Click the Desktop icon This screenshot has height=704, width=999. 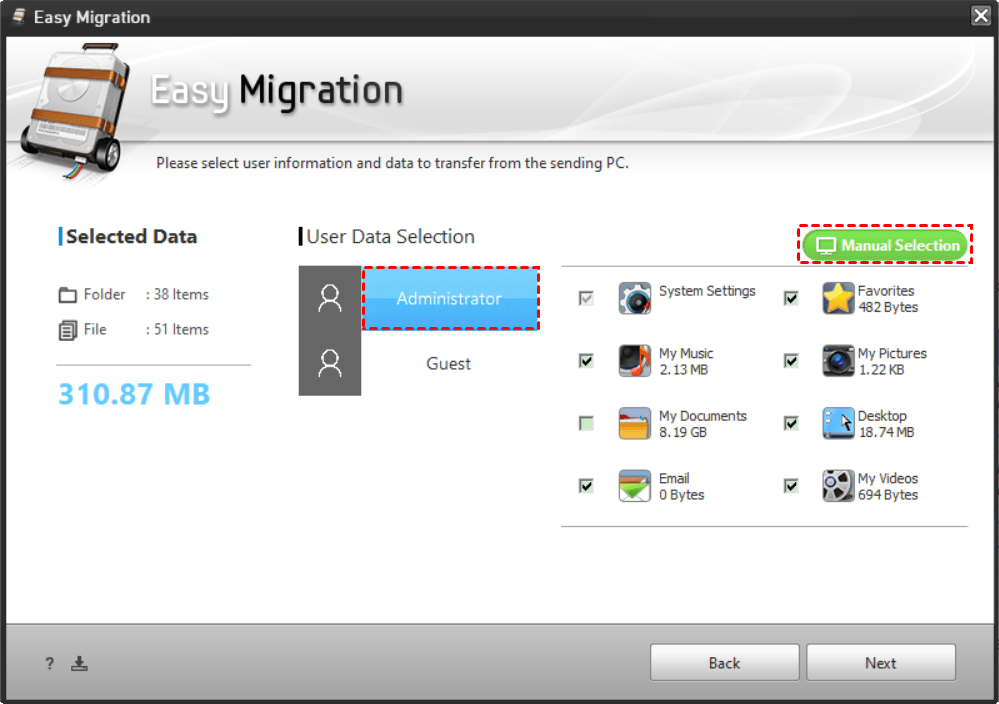pos(838,424)
